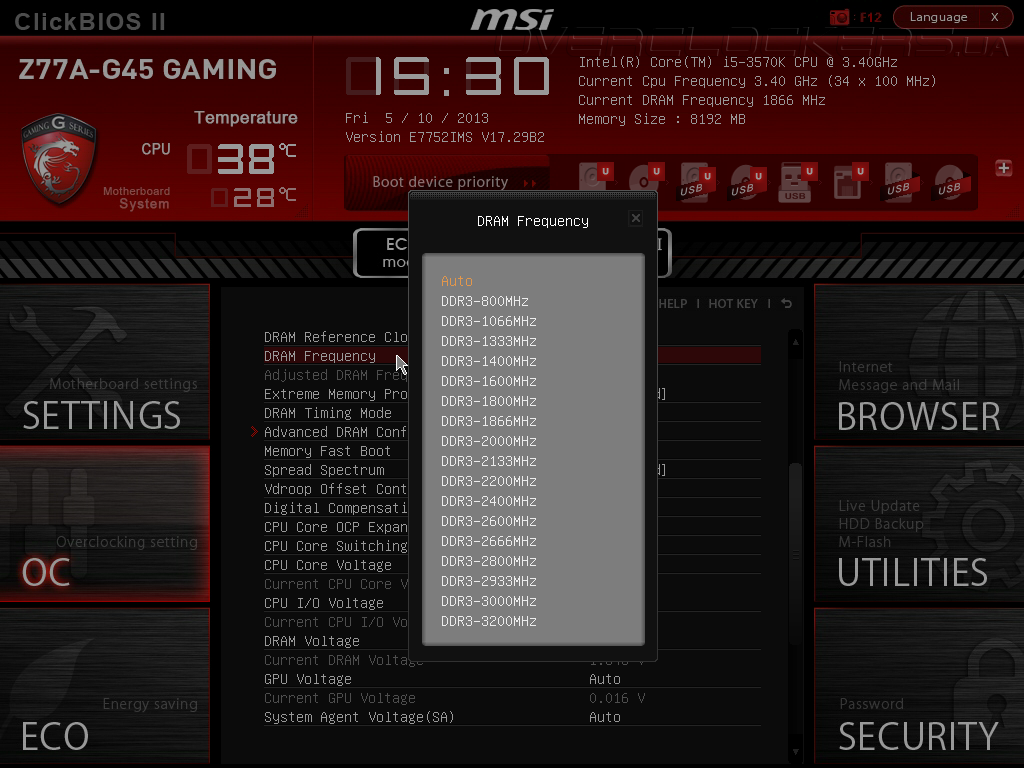Click the UEFI hard disk boot device icon
Viewport: 1024px width, 768px height.
pyautogui.click(x=595, y=180)
